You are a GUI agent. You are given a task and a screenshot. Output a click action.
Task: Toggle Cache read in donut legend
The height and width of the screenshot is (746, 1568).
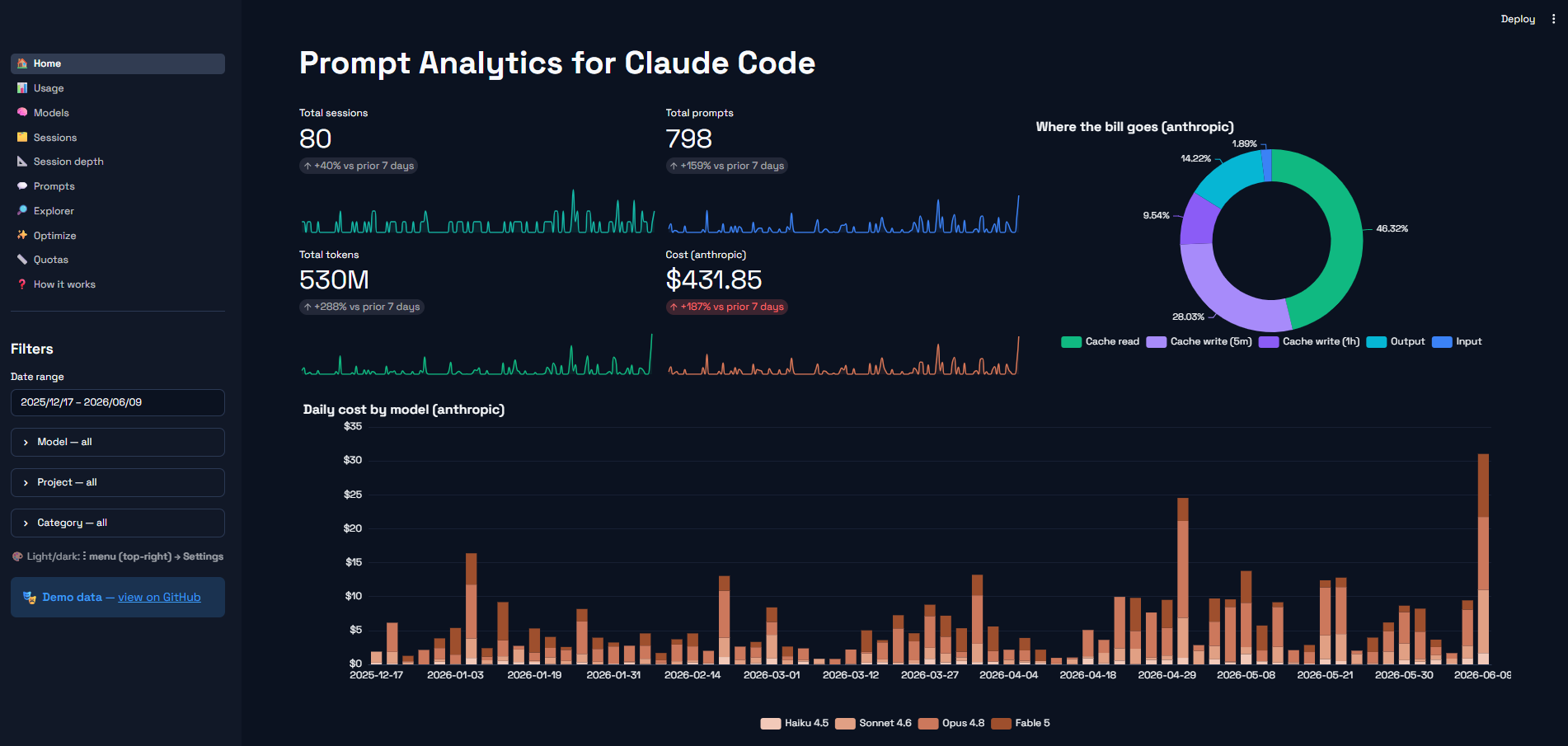point(1101,342)
